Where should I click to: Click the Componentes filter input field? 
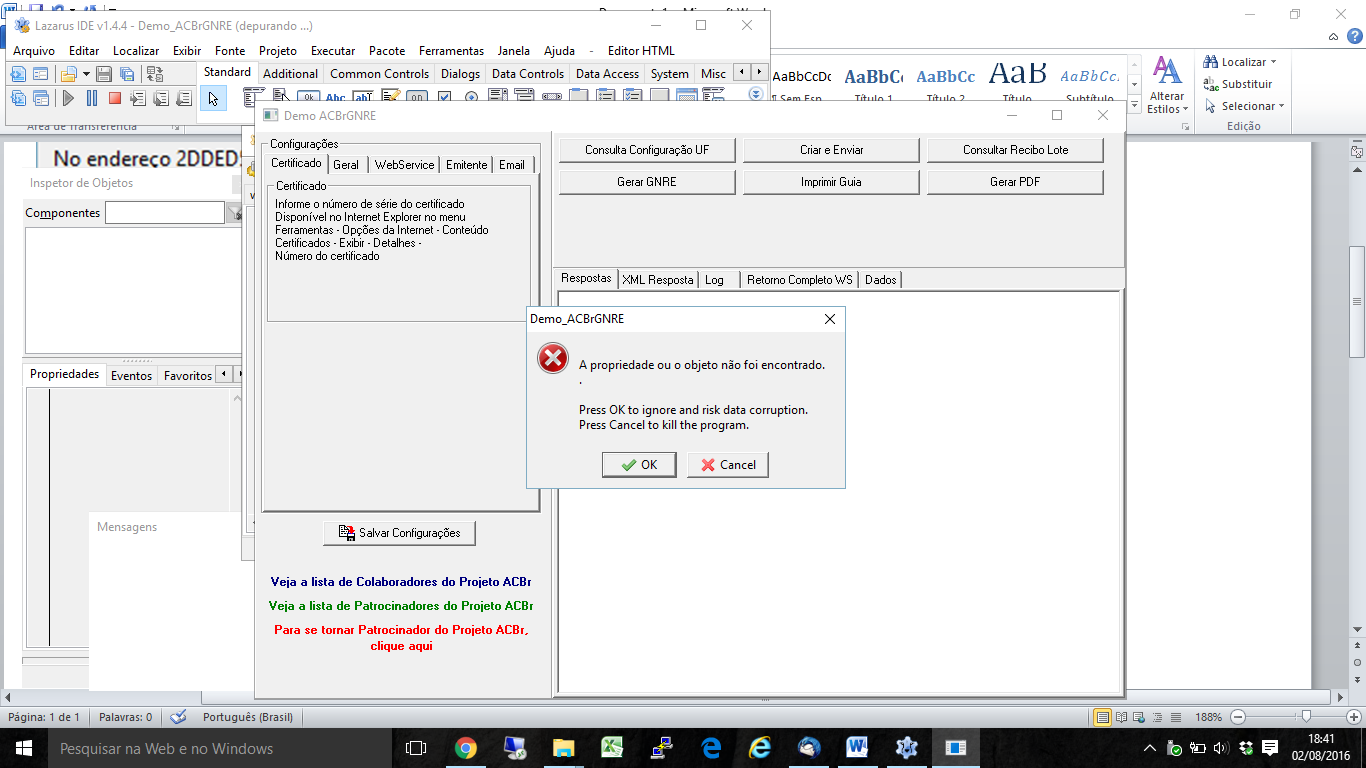[x=165, y=212]
